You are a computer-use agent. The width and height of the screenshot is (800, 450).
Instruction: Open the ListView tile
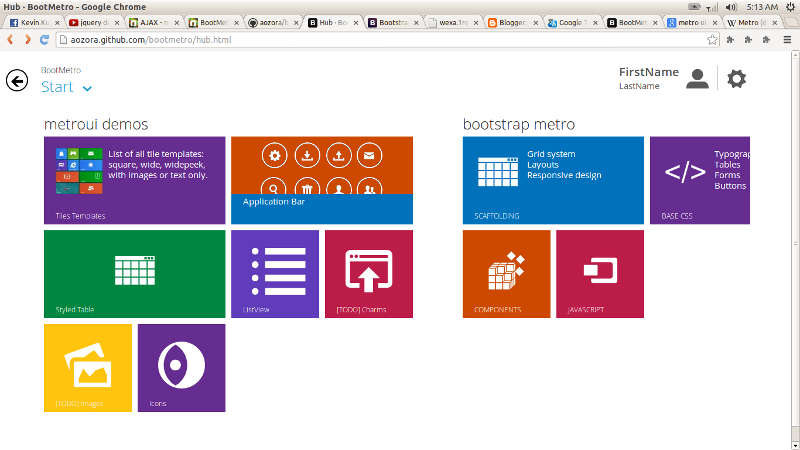tap(275, 274)
